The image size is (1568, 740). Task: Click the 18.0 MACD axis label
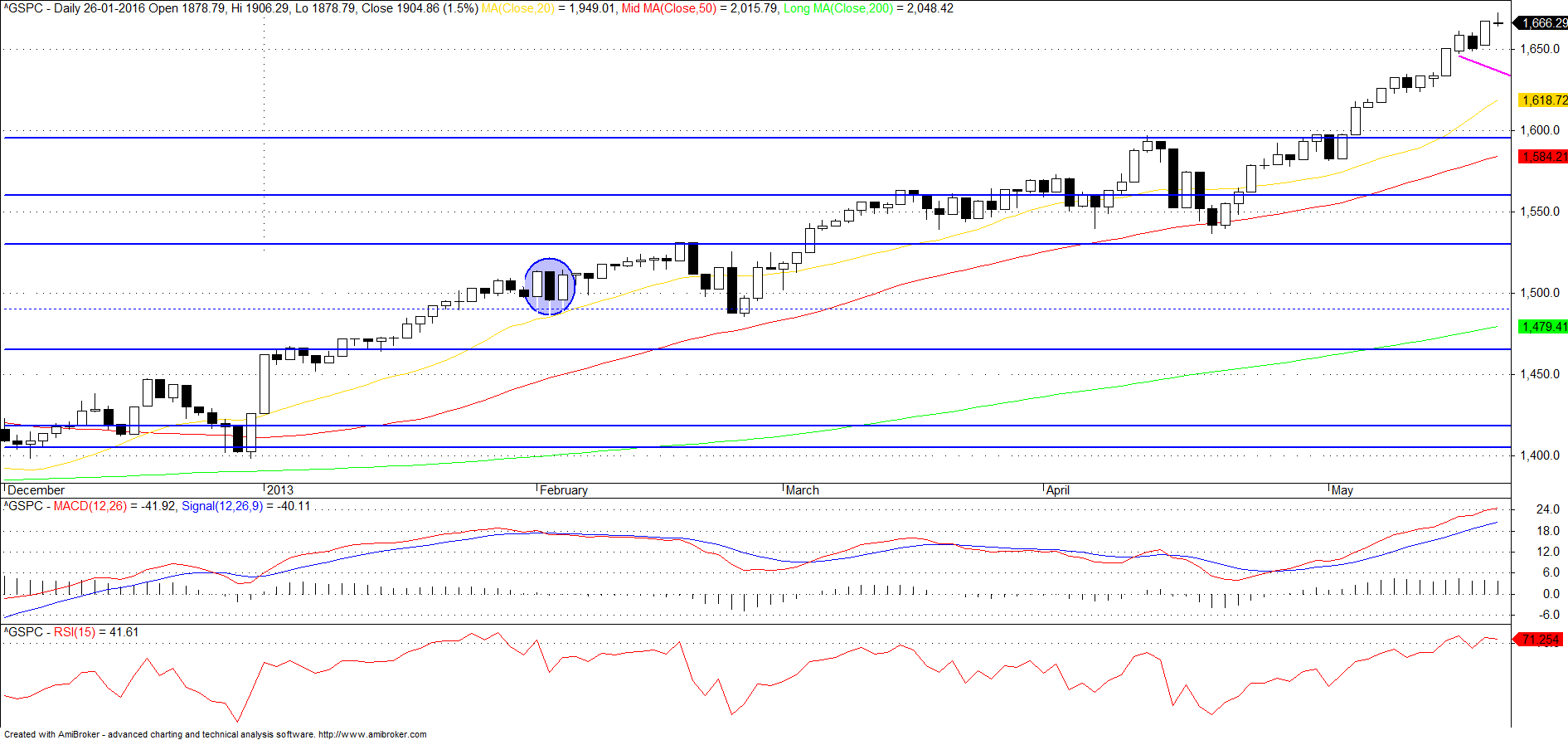click(x=1548, y=531)
